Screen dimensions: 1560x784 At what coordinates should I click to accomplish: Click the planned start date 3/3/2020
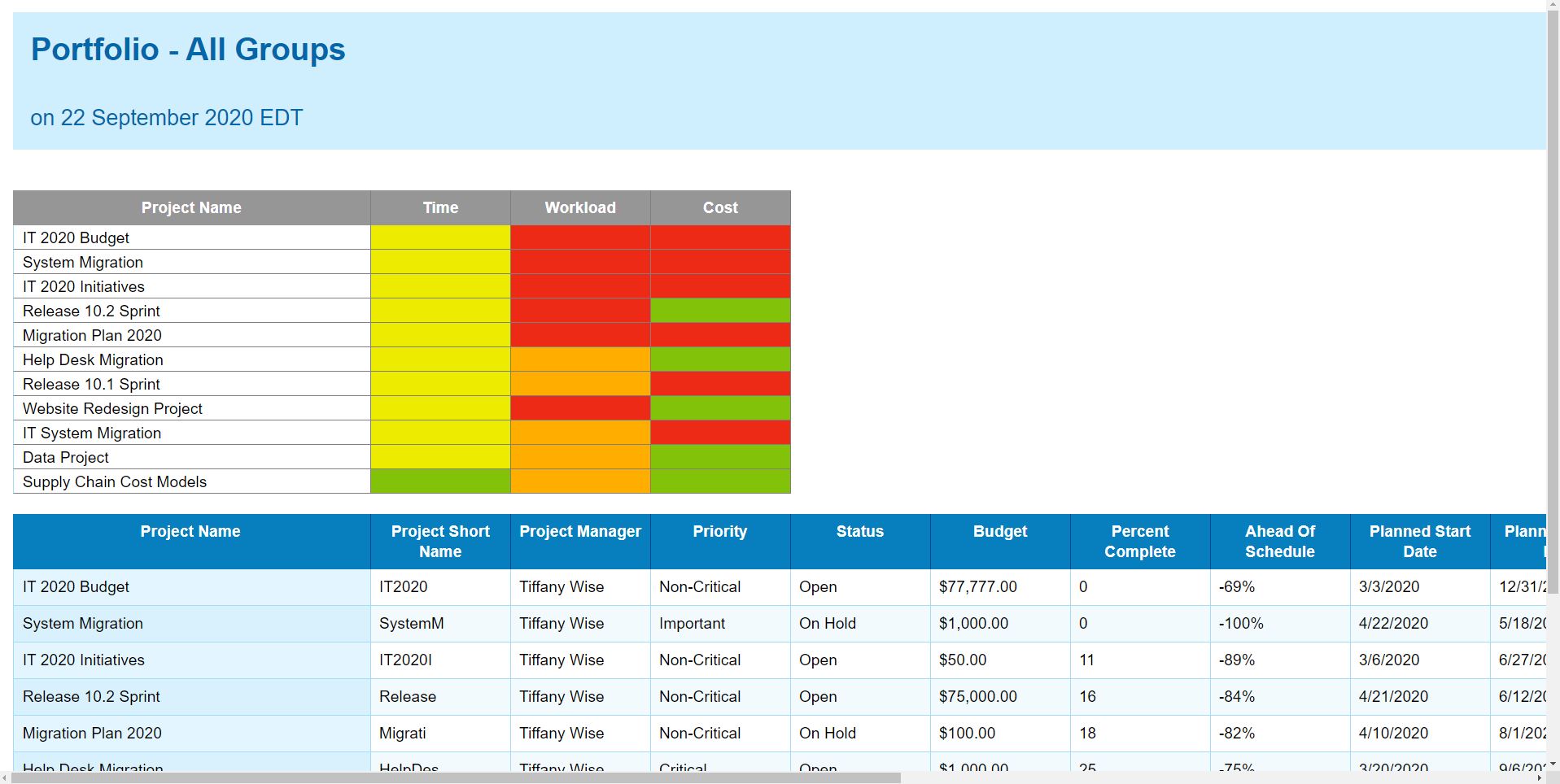[1389, 586]
